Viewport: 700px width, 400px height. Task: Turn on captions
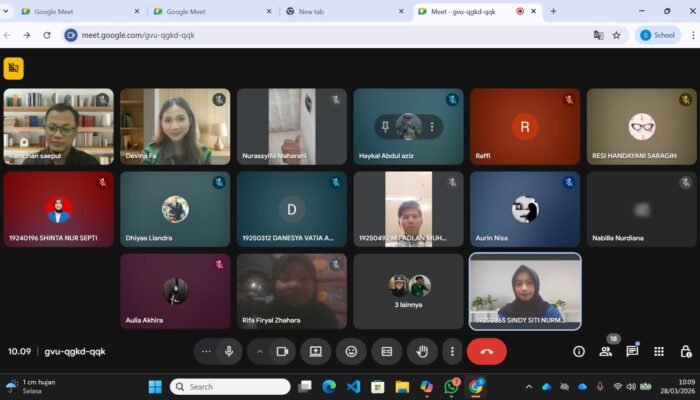click(387, 351)
